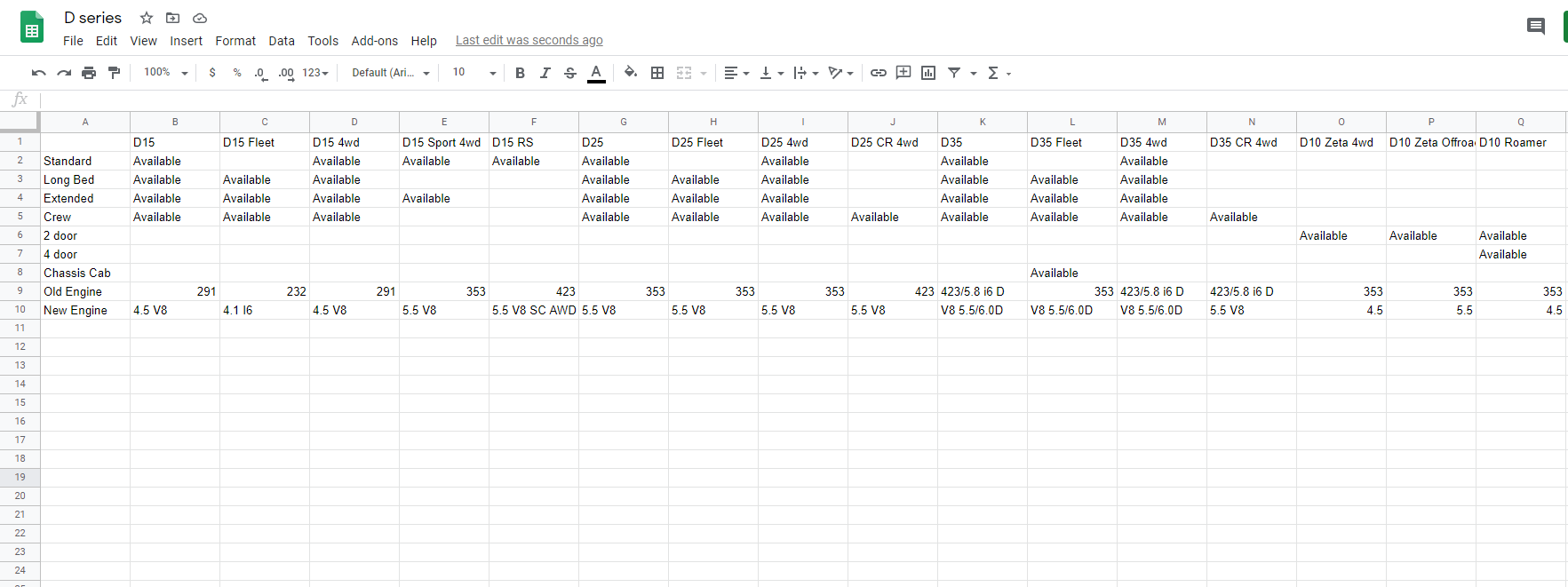Click the select-all corner box

20,122
